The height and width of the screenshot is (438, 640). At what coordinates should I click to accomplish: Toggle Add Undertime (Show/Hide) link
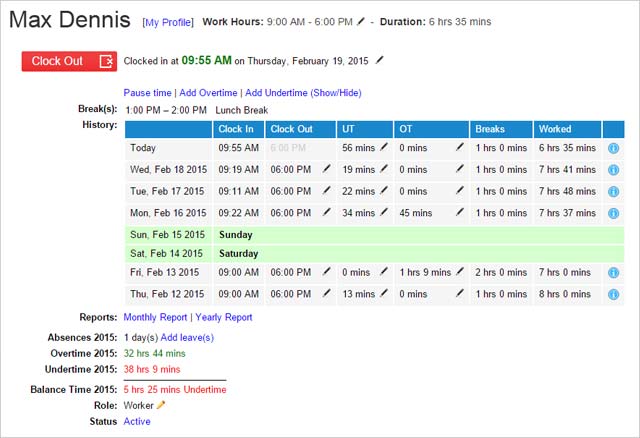(303, 93)
